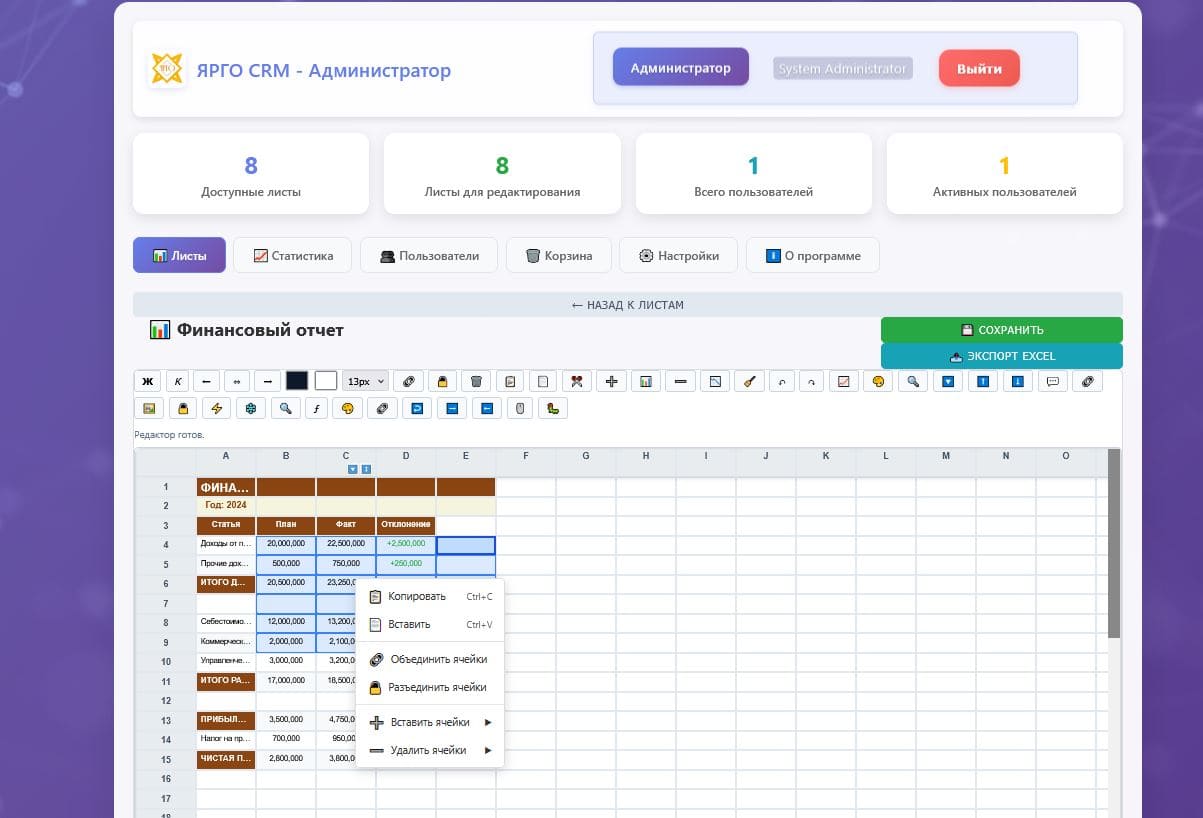Click the undo arrow icon
Image resolution: width=1203 pixels, height=818 pixels.
pyautogui.click(x=781, y=381)
